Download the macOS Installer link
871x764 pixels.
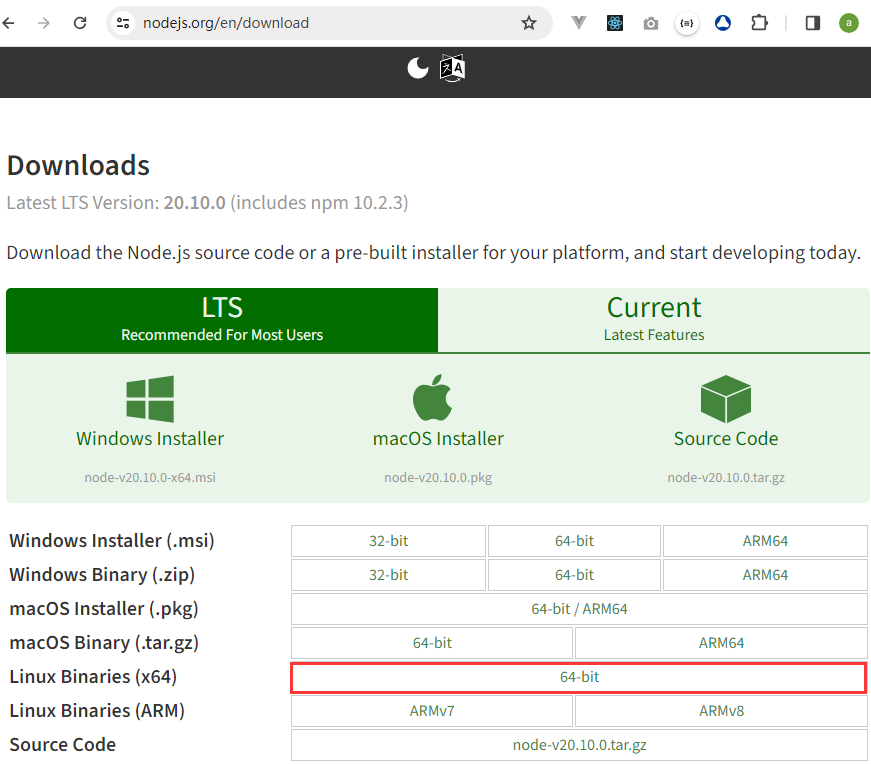(438, 439)
